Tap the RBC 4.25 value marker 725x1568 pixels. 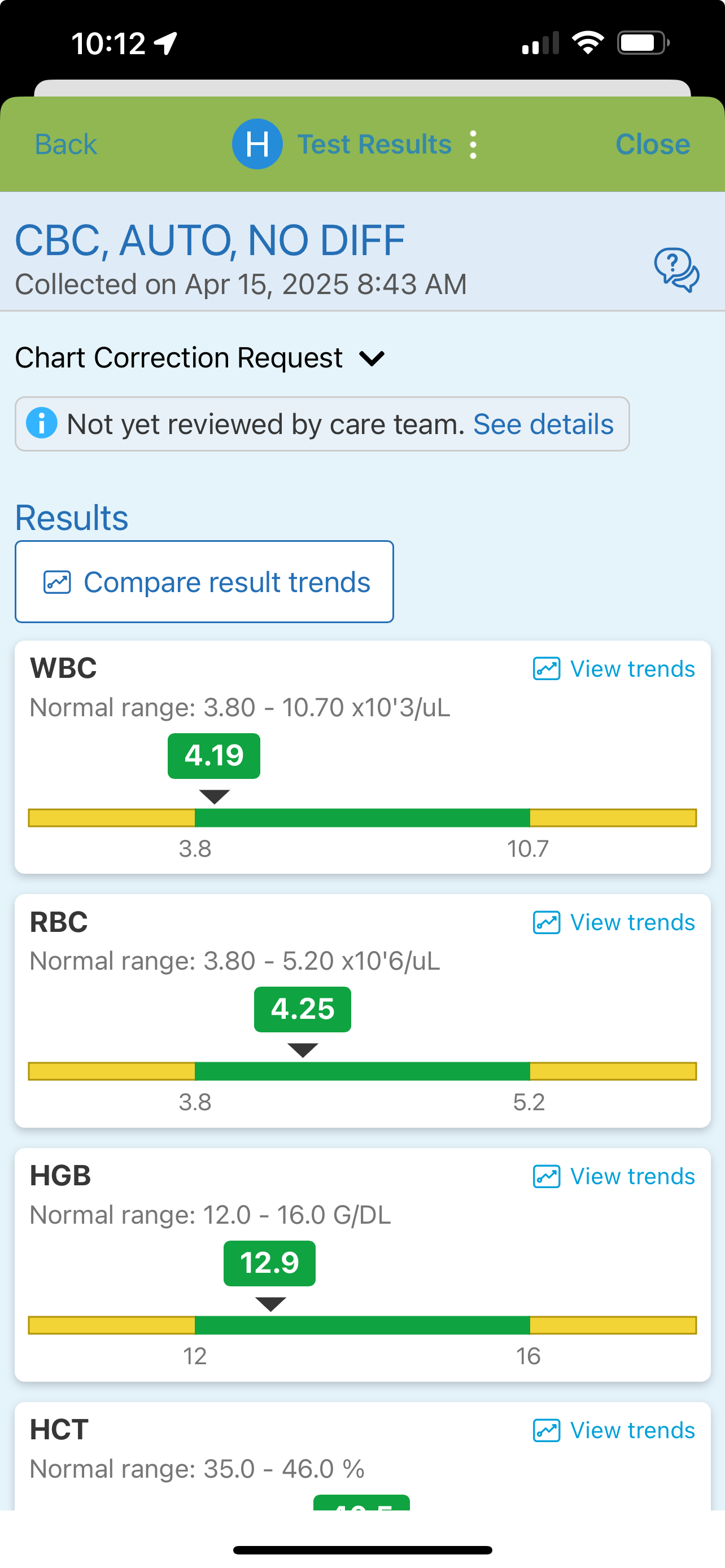[302, 1009]
